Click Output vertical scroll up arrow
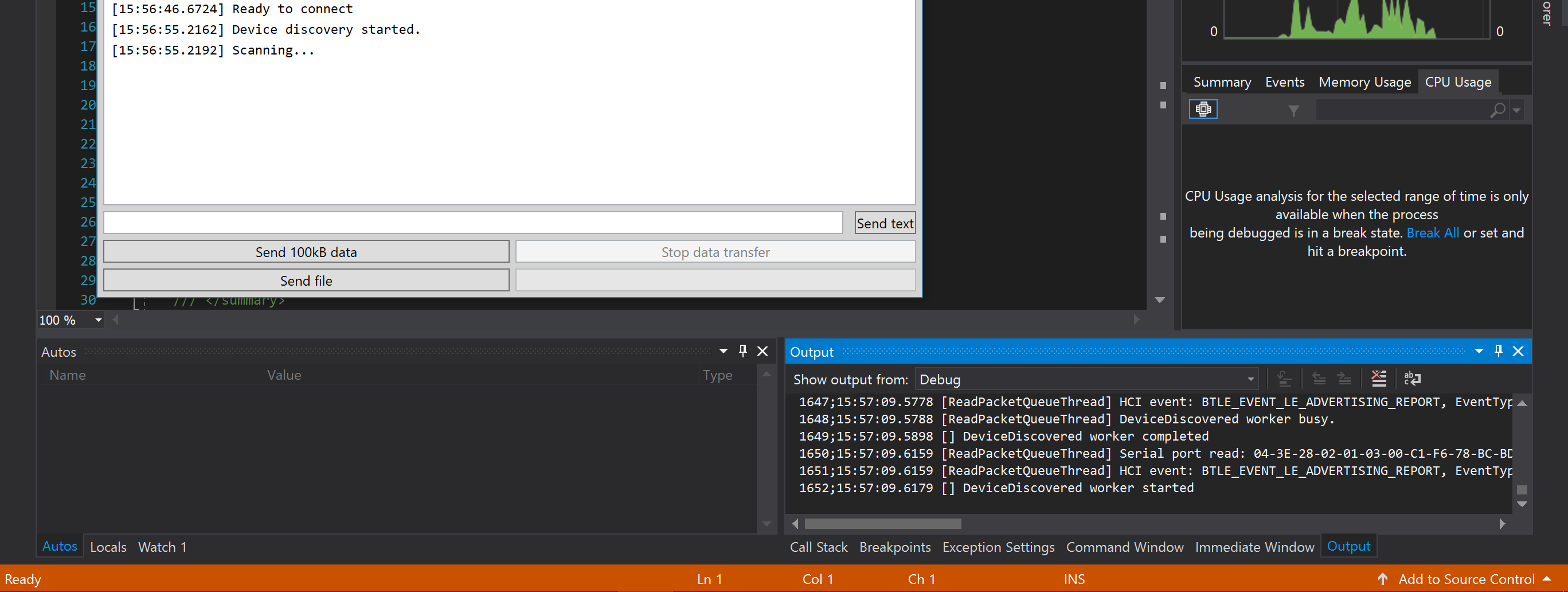The image size is (1568, 592). click(x=1522, y=403)
